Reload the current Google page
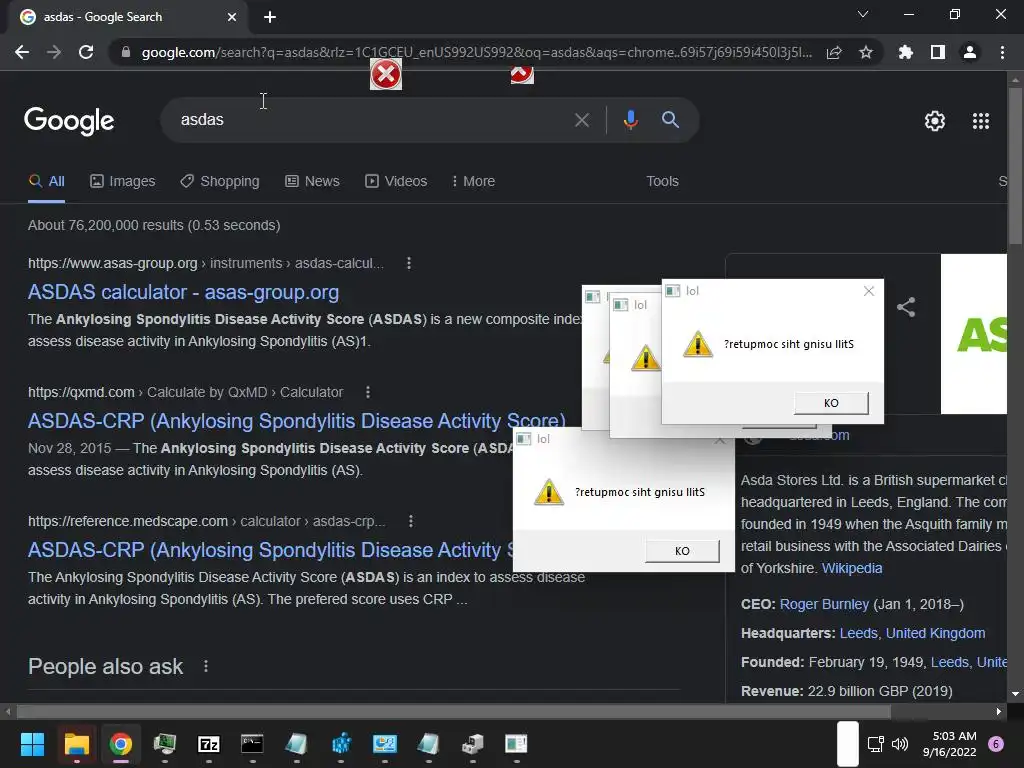1024x768 pixels. coord(86,52)
